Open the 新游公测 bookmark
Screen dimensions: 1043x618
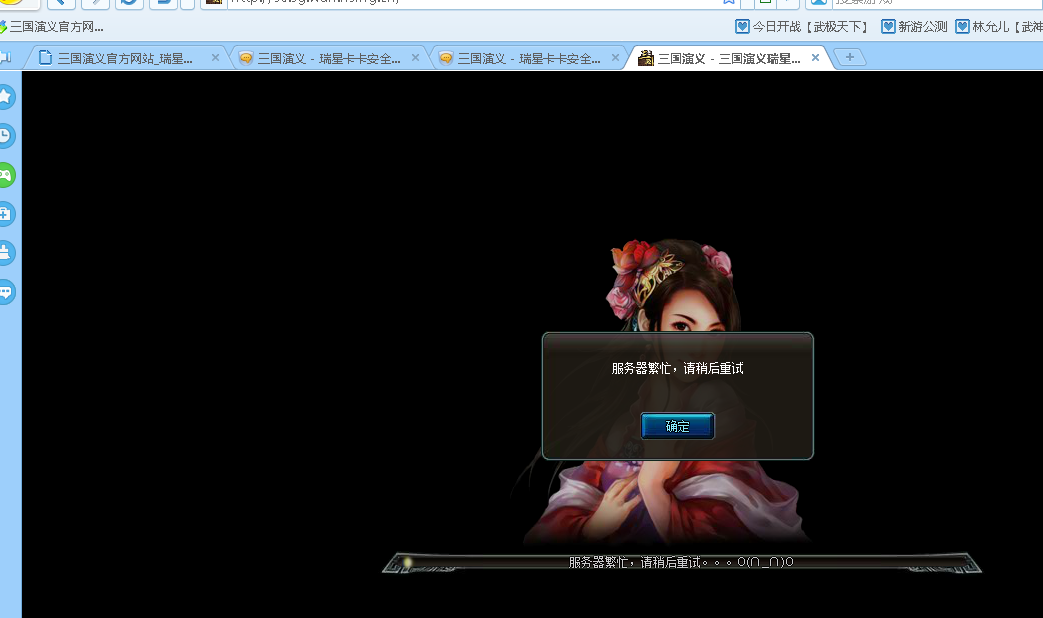tap(914, 27)
